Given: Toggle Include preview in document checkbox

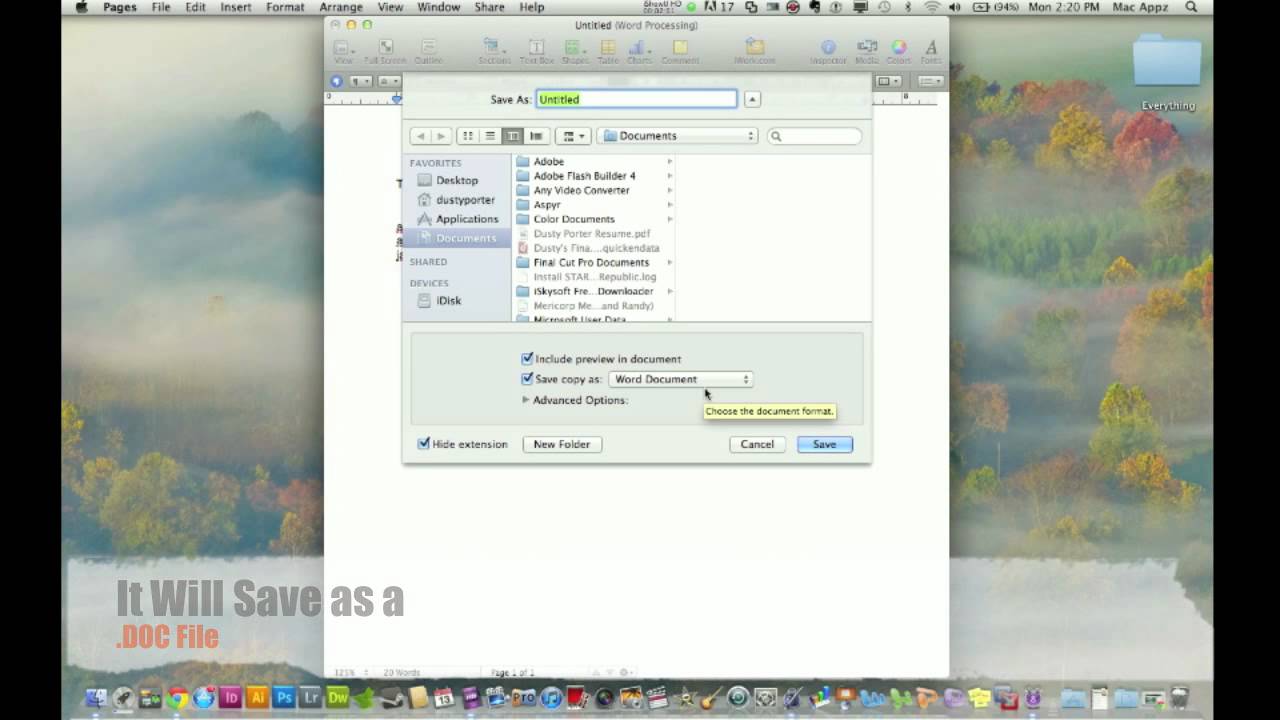Looking at the screenshot, I should (x=527, y=359).
